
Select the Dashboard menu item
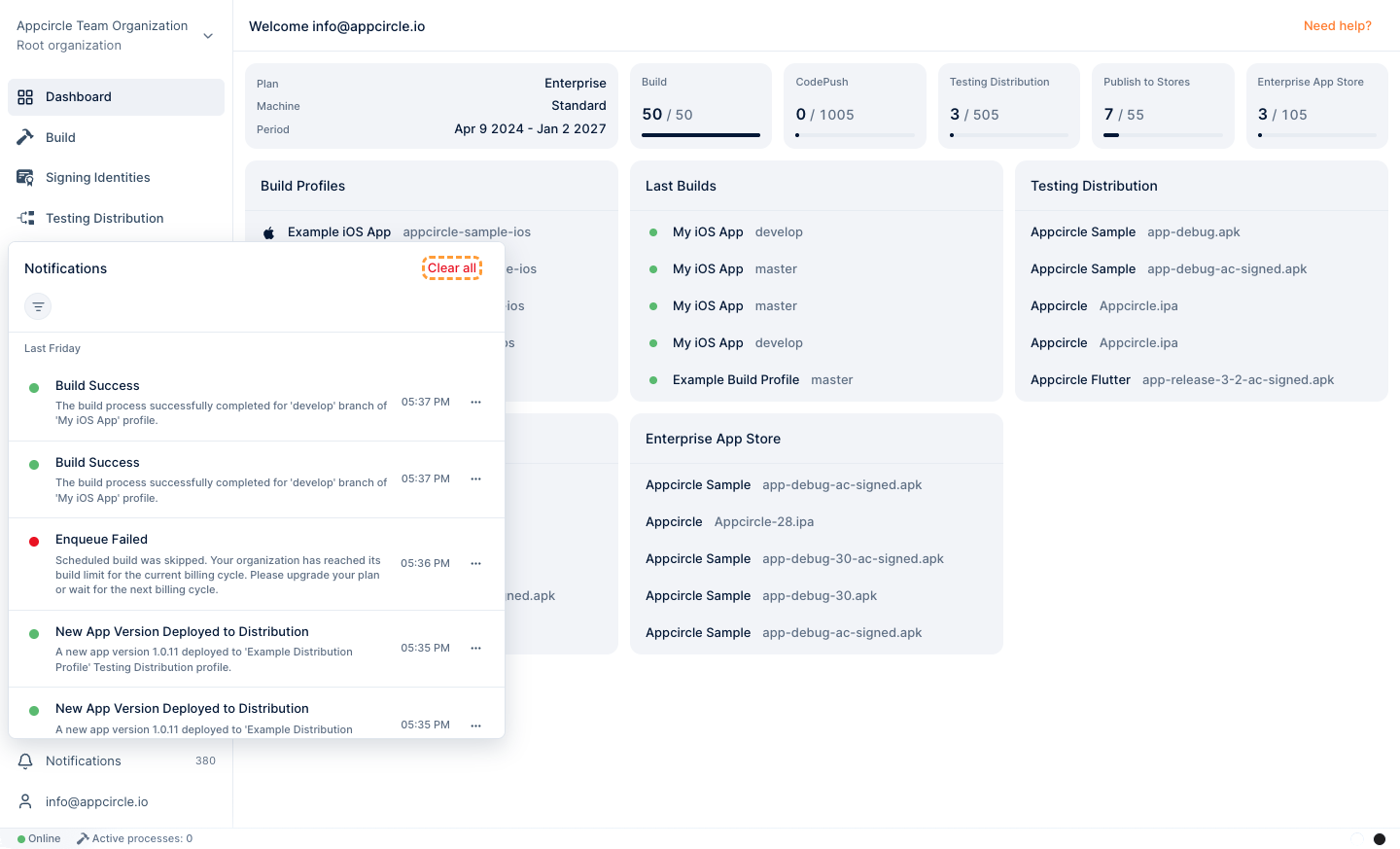pos(116,97)
